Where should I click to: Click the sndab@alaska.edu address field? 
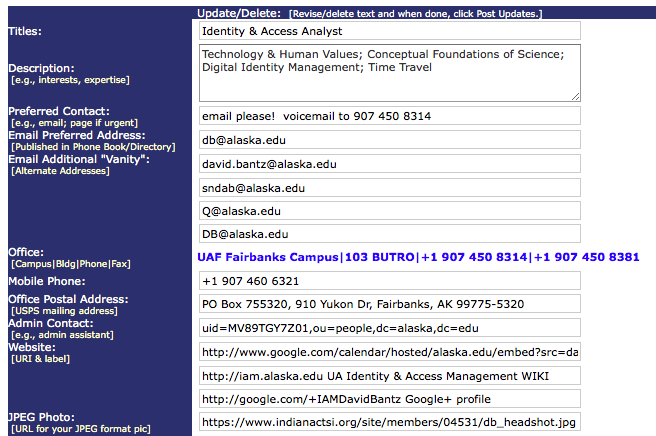pyautogui.click(x=390, y=188)
